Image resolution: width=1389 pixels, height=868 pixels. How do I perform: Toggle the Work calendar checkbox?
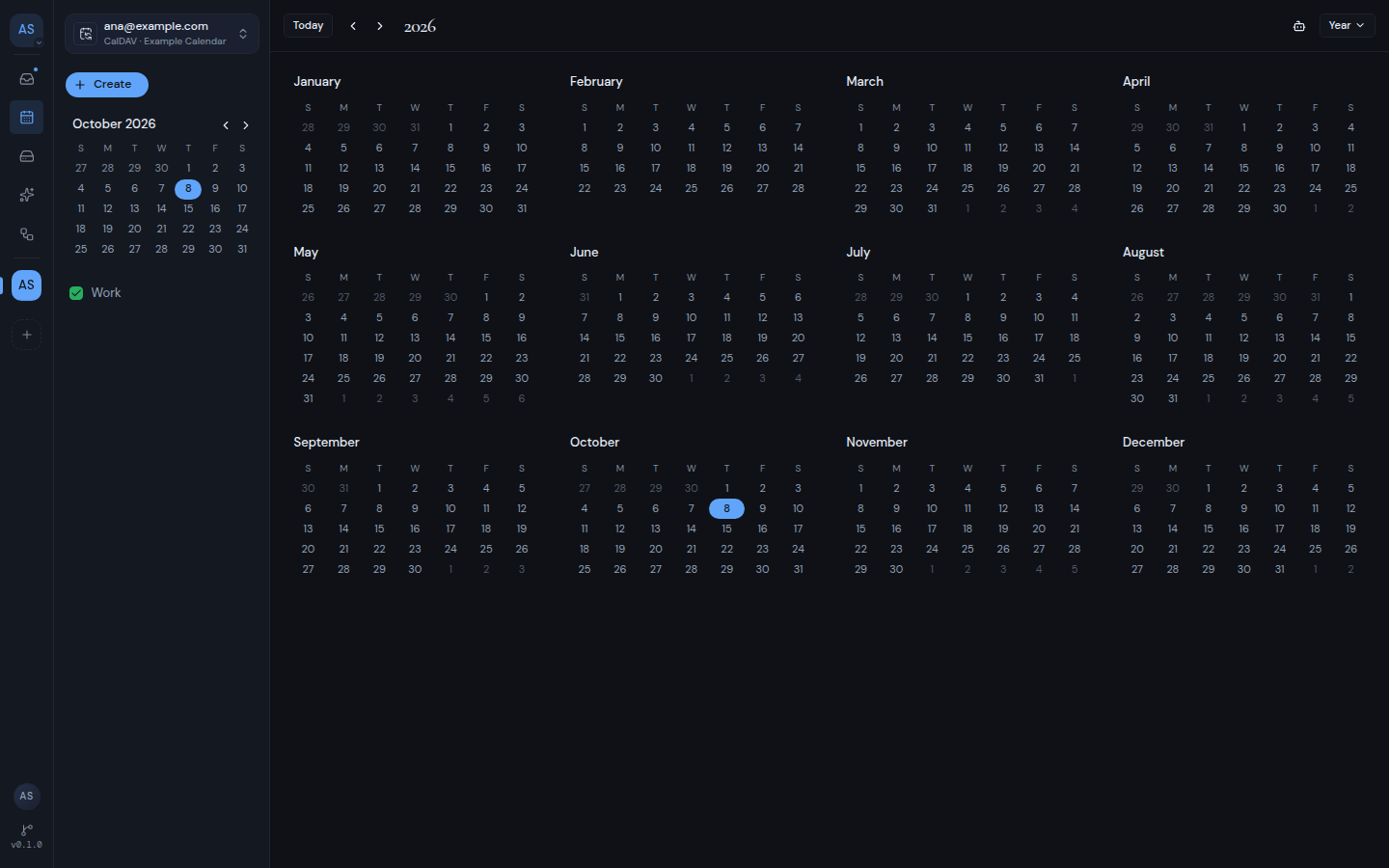click(x=76, y=293)
